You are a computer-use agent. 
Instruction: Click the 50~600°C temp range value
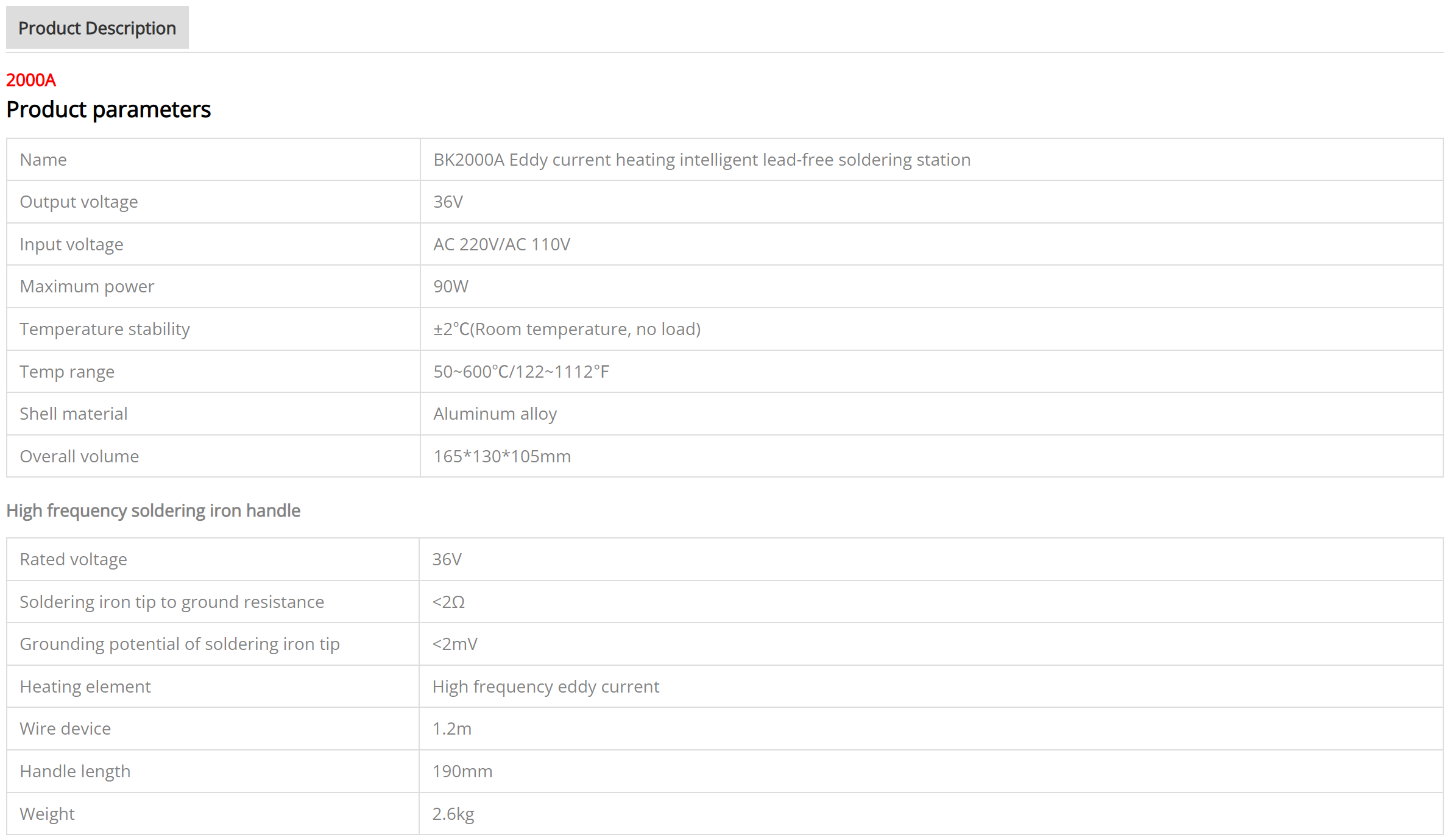521,372
